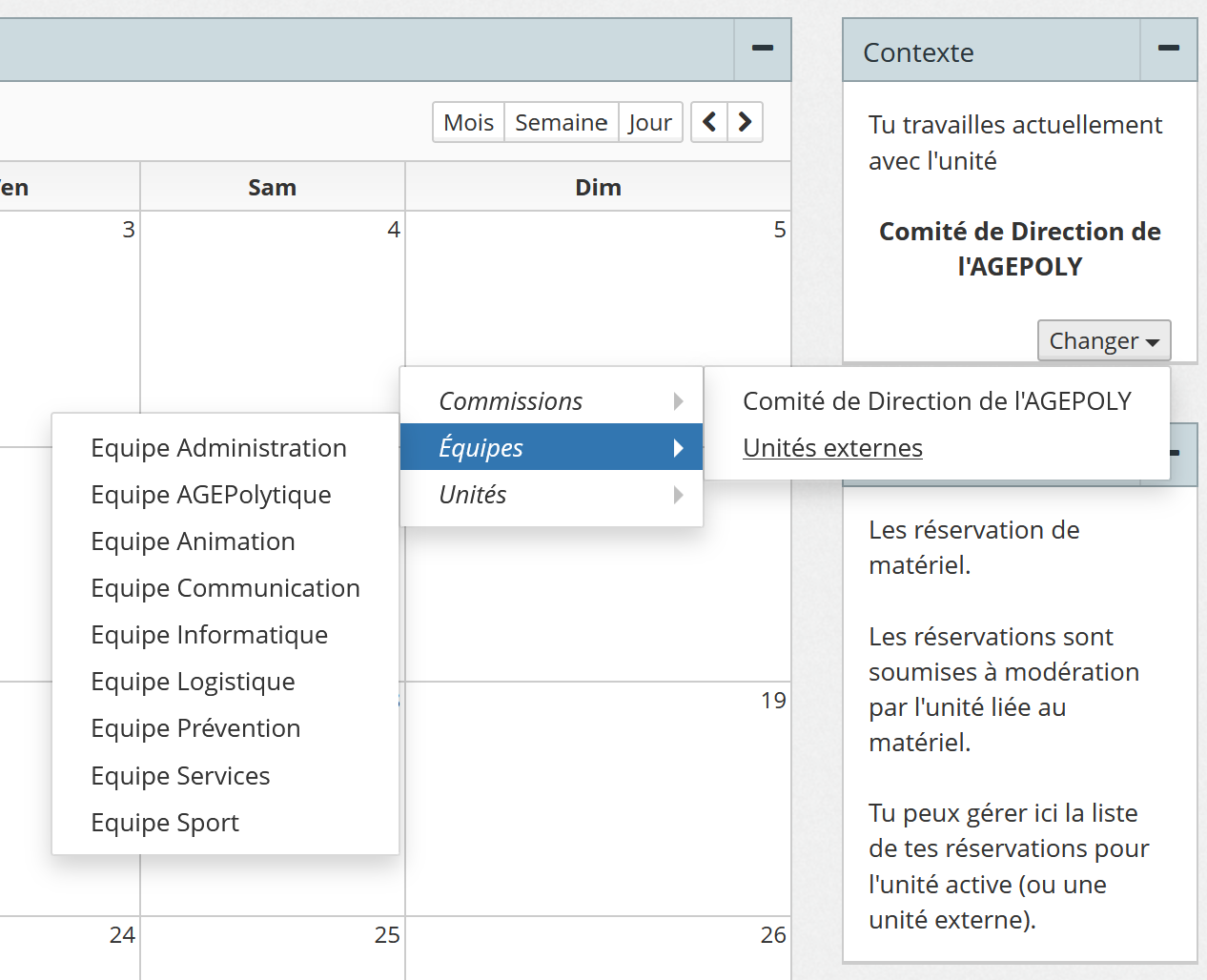The width and height of the screenshot is (1207, 980).
Task: Go to next calendar period arrow
Action: (746, 122)
